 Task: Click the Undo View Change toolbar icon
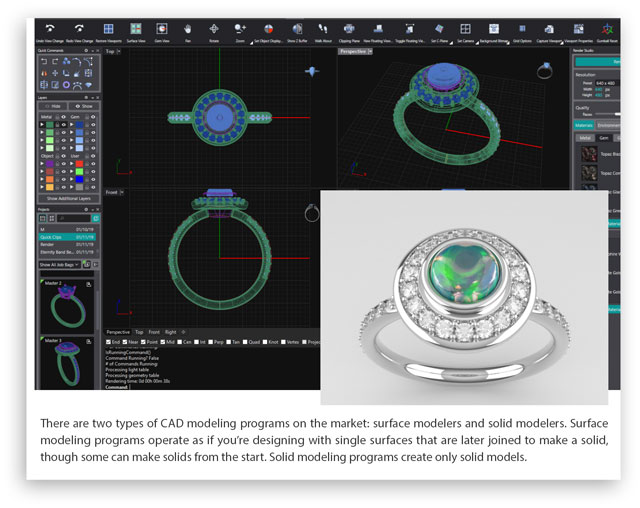click(50, 29)
